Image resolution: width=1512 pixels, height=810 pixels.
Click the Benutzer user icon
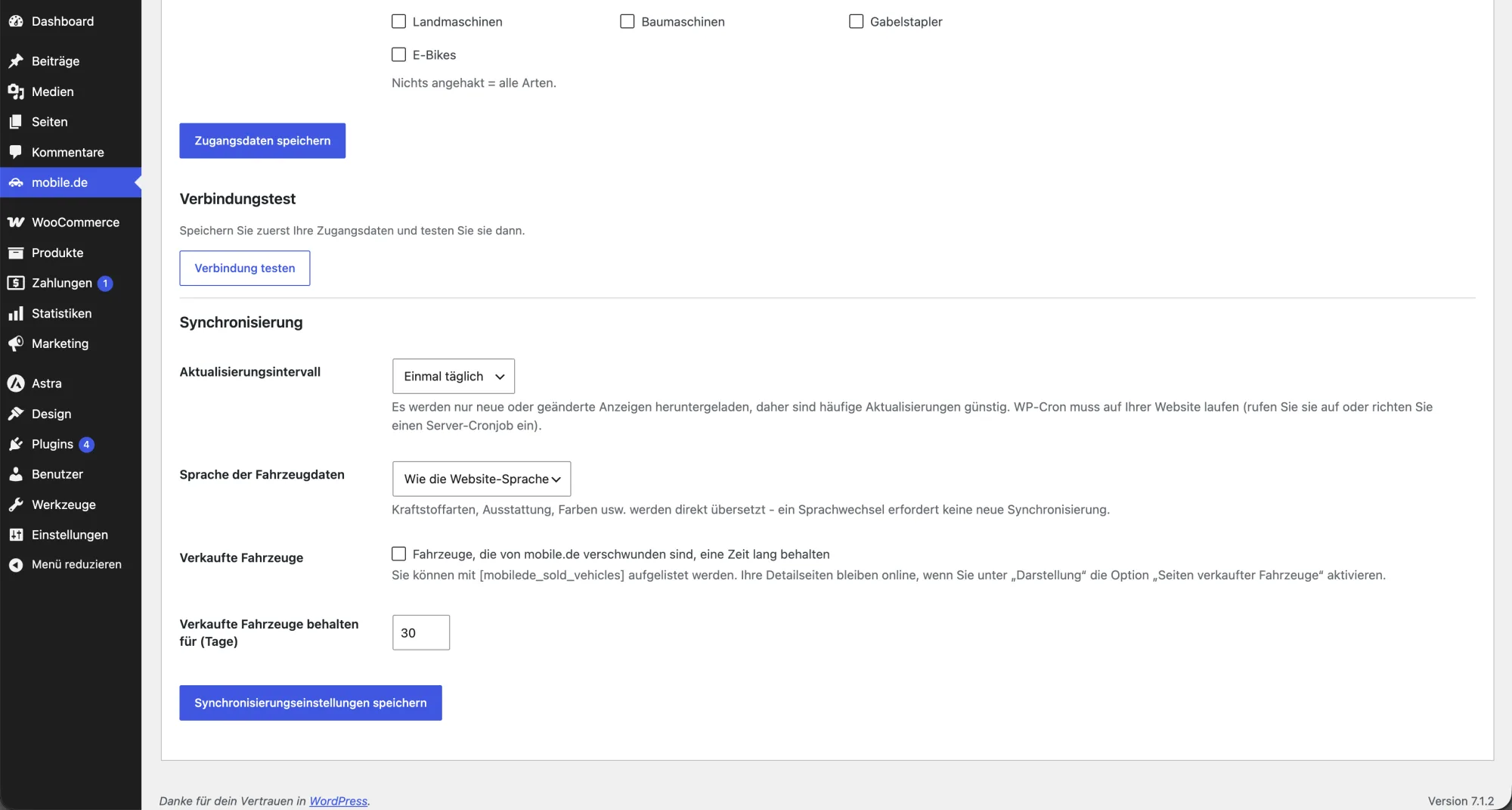[16, 474]
